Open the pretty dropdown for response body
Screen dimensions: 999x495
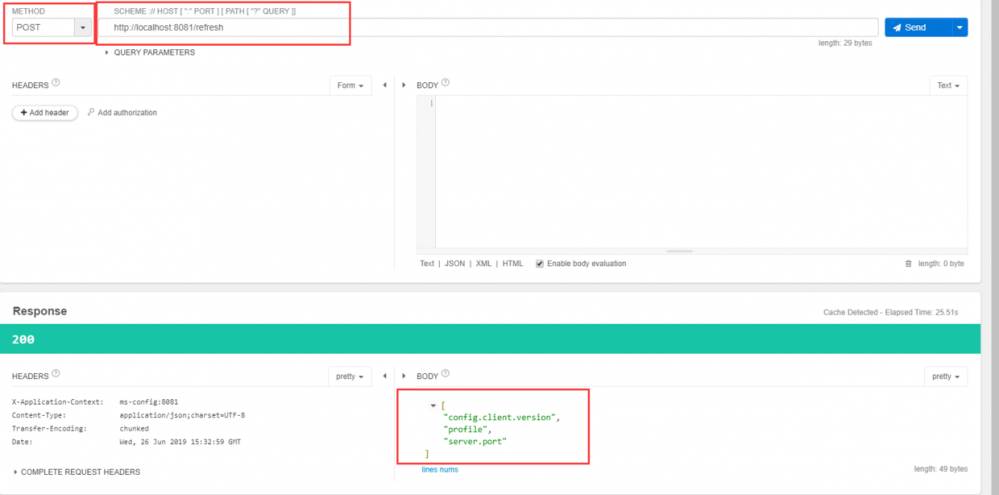945,376
